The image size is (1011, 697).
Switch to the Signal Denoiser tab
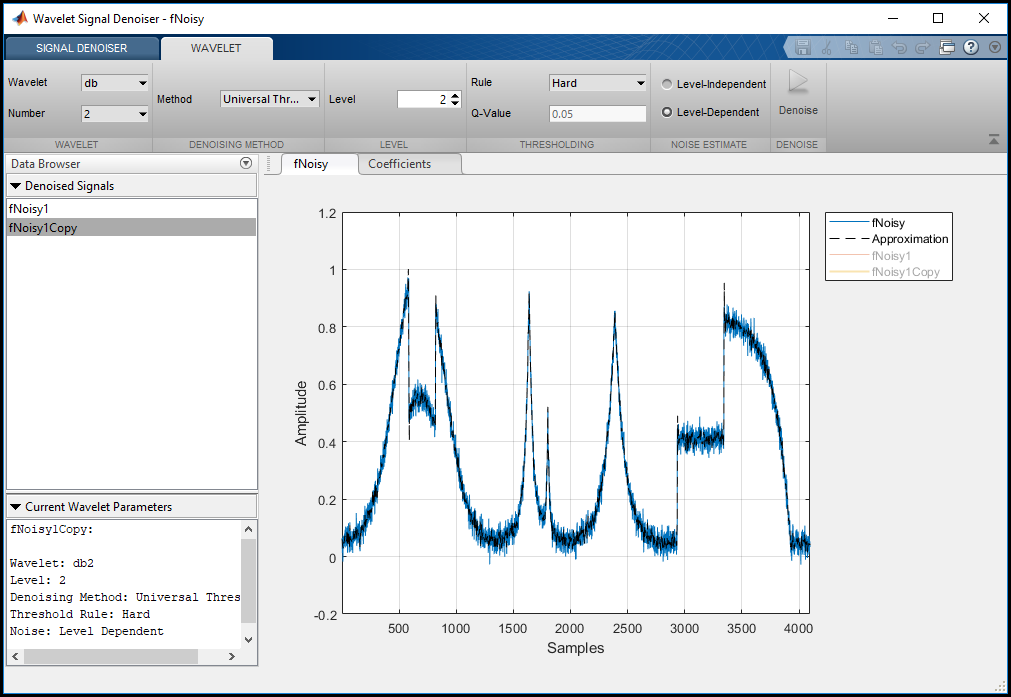pyautogui.click(x=82, y=48)
